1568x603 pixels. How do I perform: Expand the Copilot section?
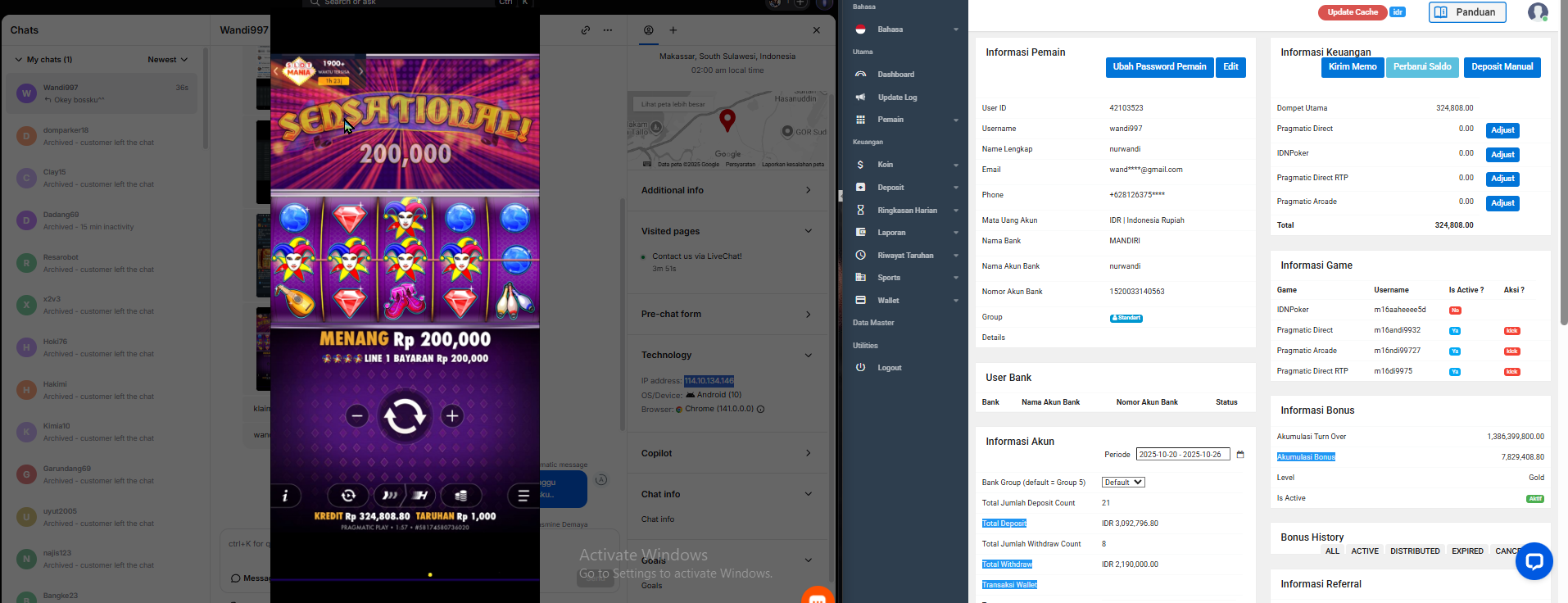[727, 453]
